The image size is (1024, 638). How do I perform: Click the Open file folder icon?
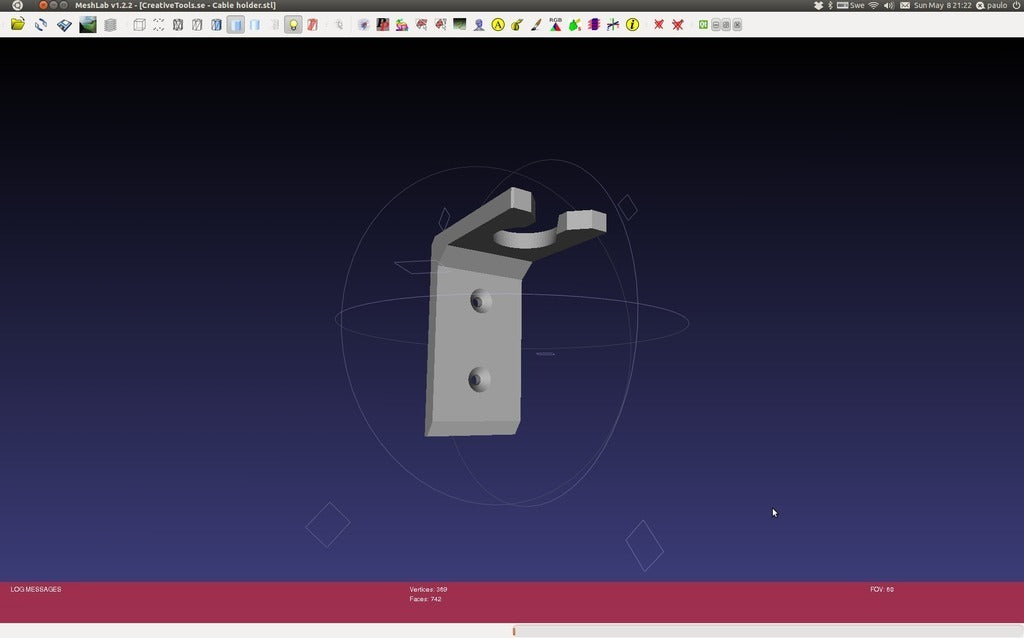(x=17, y=24)
